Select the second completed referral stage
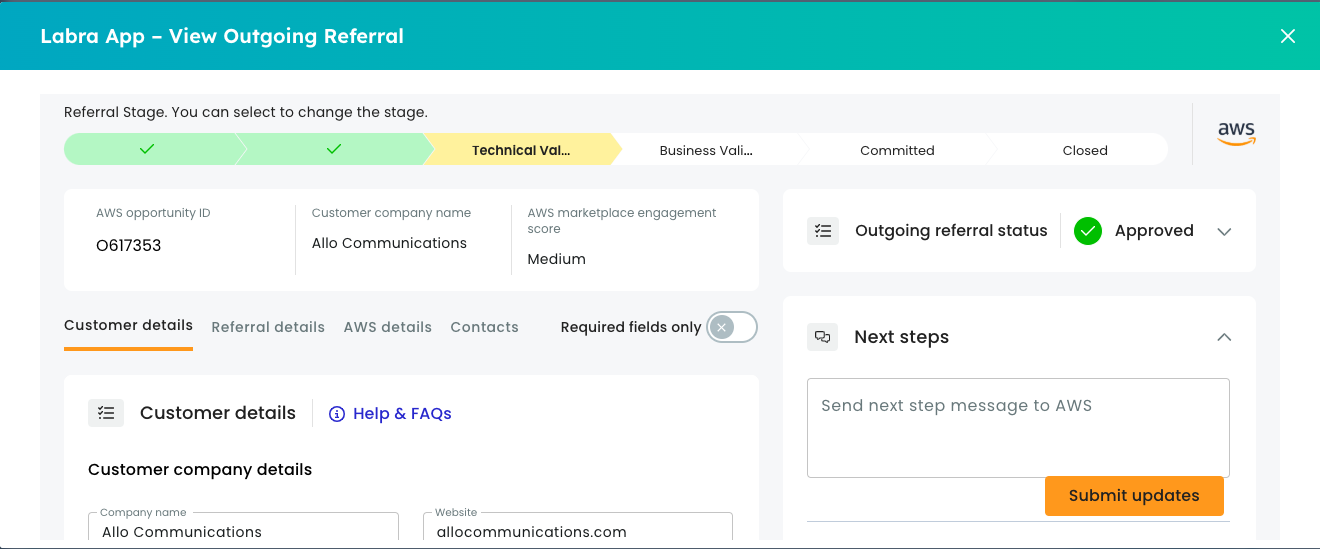Viewport: 1320px width, 549px height. [334, 149]
